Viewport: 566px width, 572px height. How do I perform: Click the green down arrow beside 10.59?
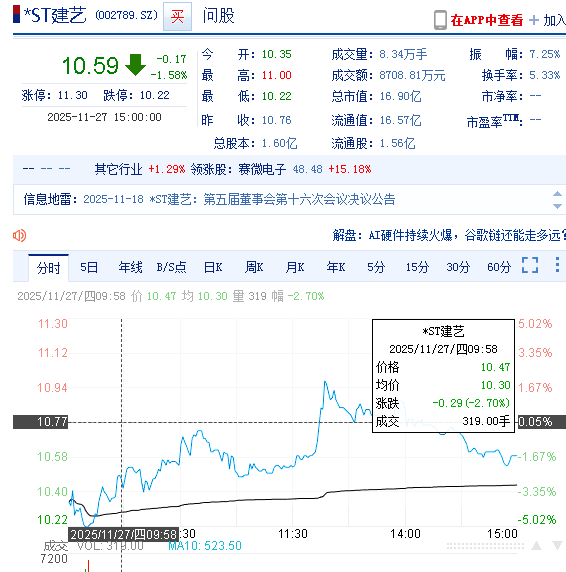[x=135, y=65]
